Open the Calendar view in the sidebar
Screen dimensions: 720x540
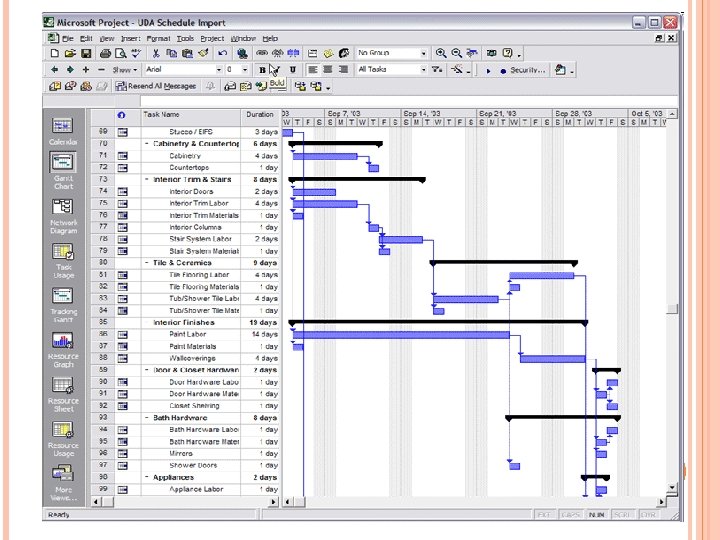tap(63, 131)
